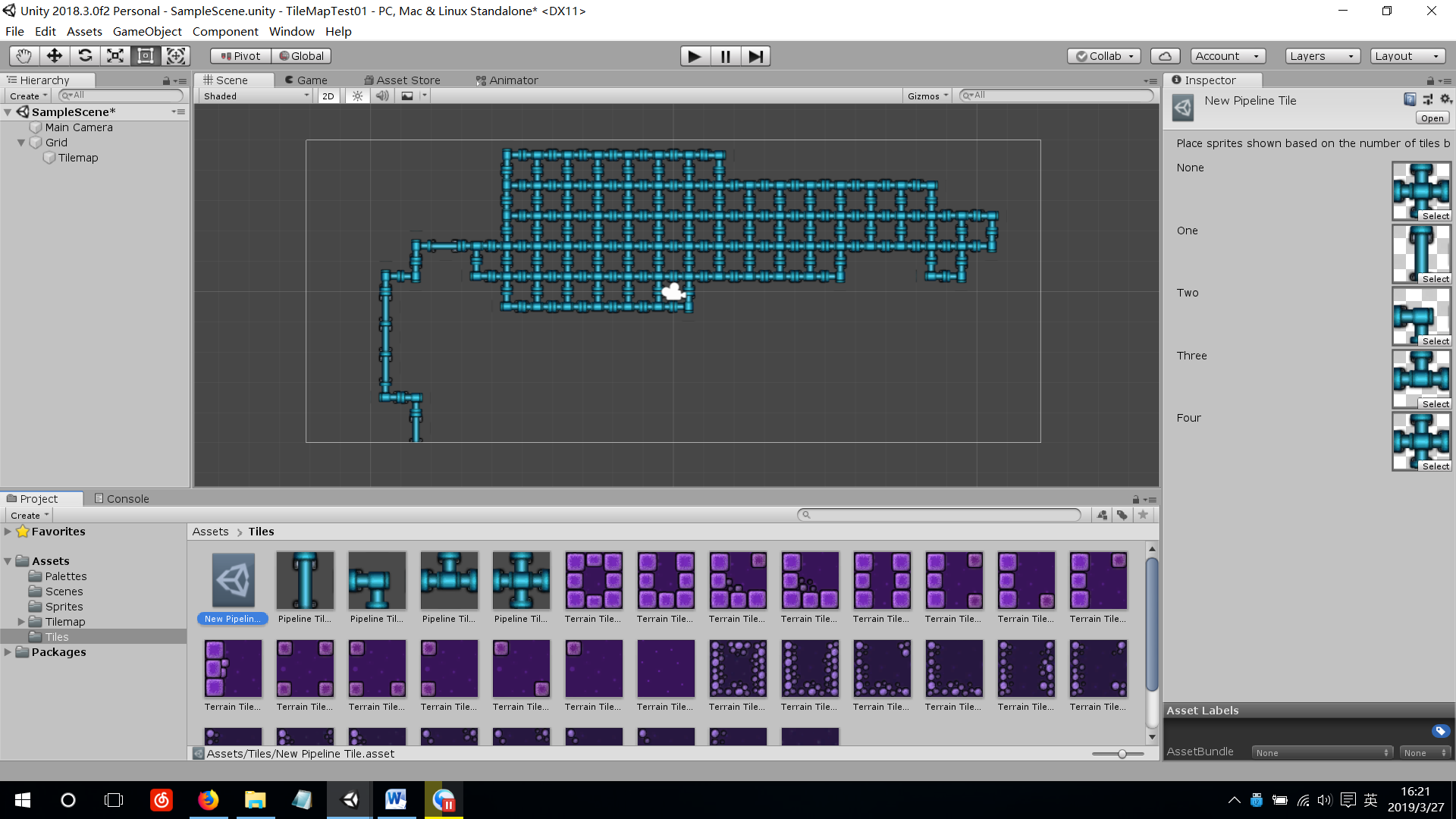1456x819 pixels.
Task: Select the Scale tool
Action: pyautogui.click(x=115, y=56)
